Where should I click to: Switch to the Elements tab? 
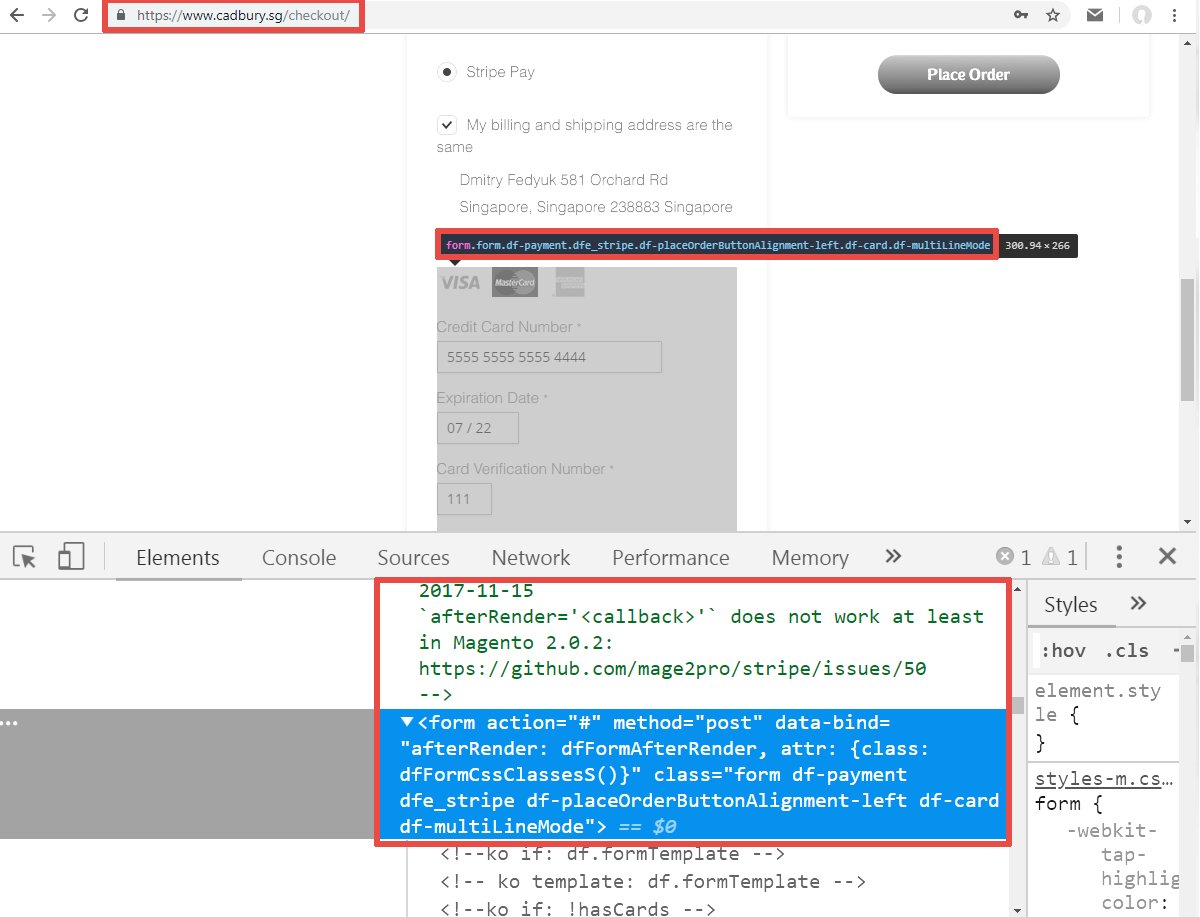[x=178, y=558]
